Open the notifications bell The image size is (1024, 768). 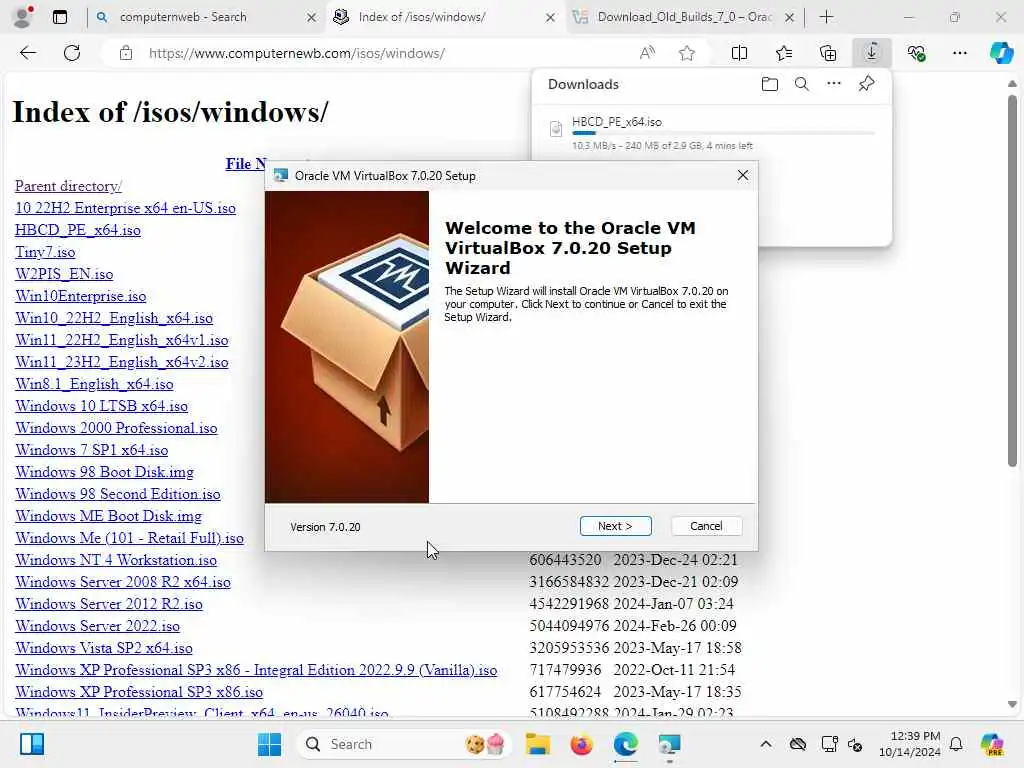click(x=956, y=744)
